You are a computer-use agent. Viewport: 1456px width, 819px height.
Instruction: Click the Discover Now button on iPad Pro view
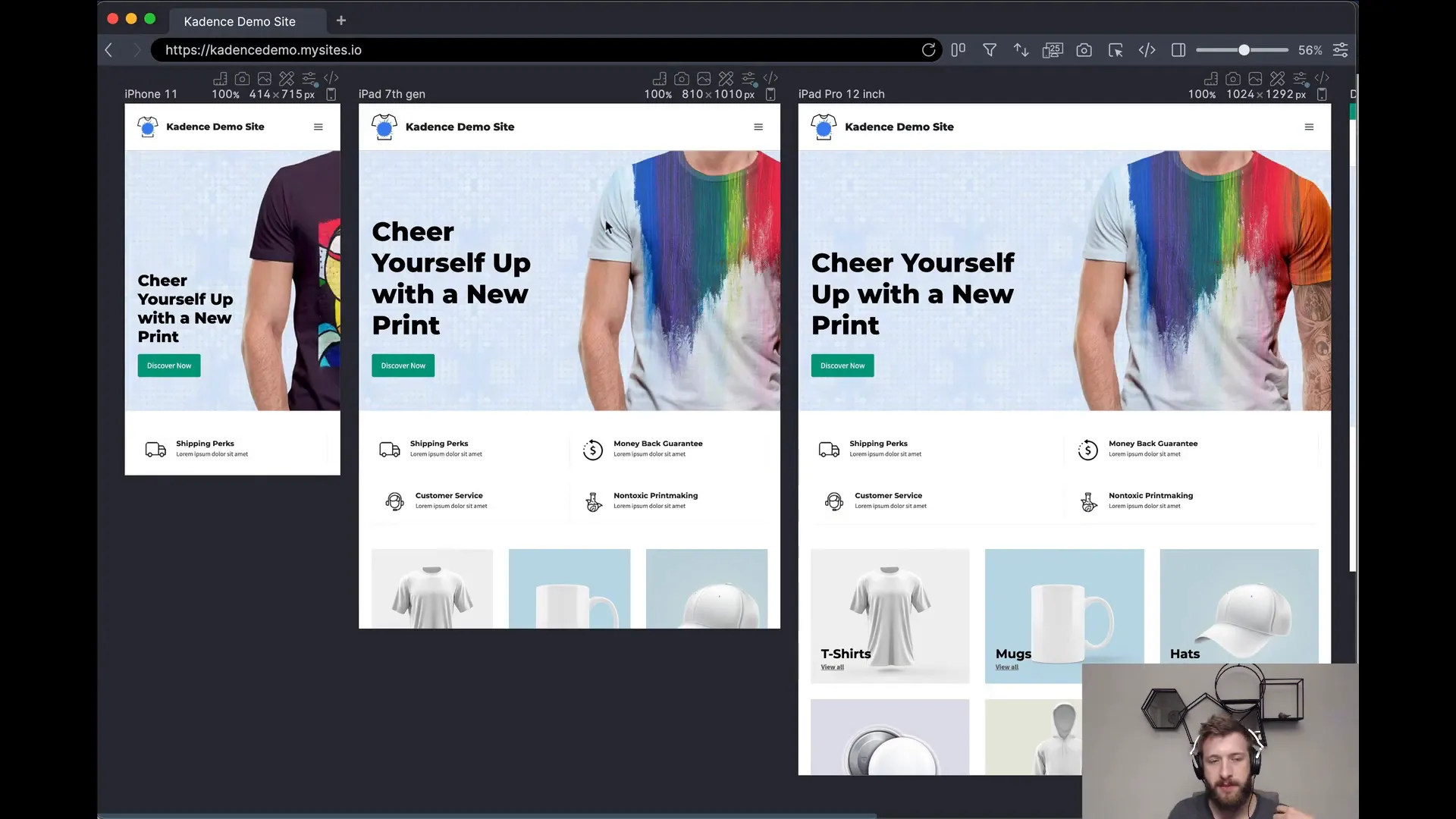(843, 365)
